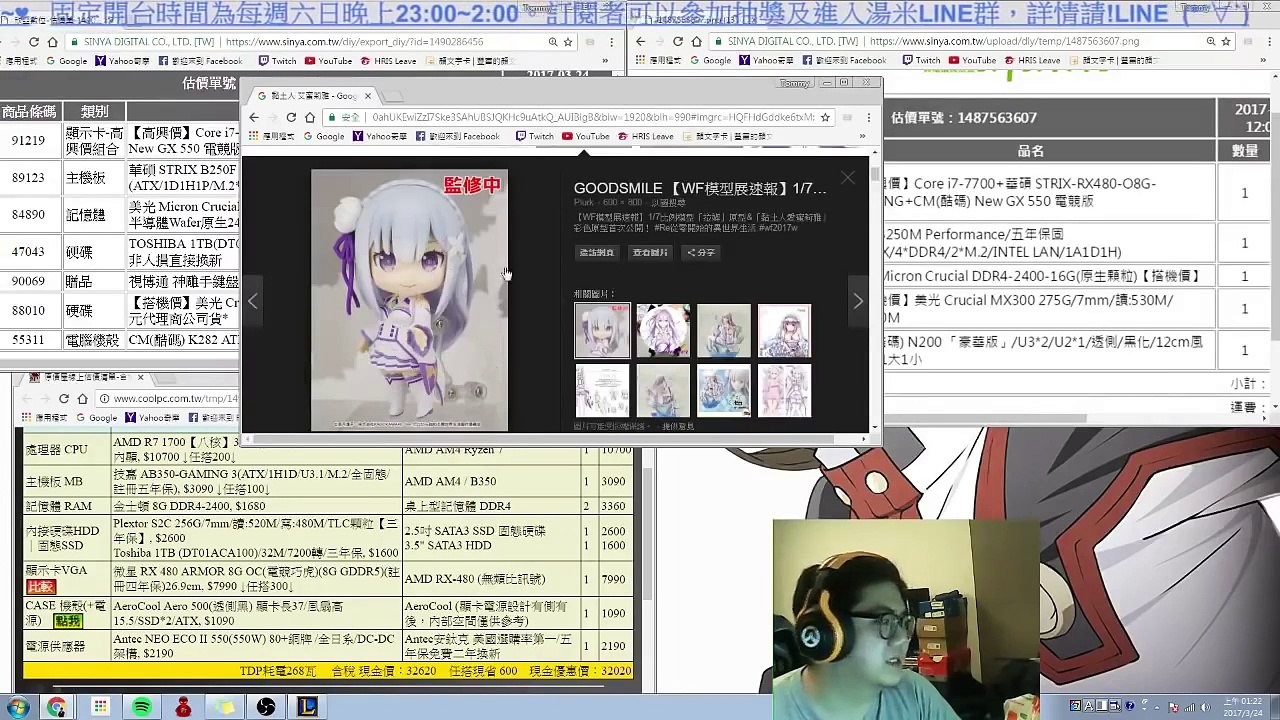Select product code 47043 in the Sinya table
Screen dimensions: 1280x720
click(28, 252)
